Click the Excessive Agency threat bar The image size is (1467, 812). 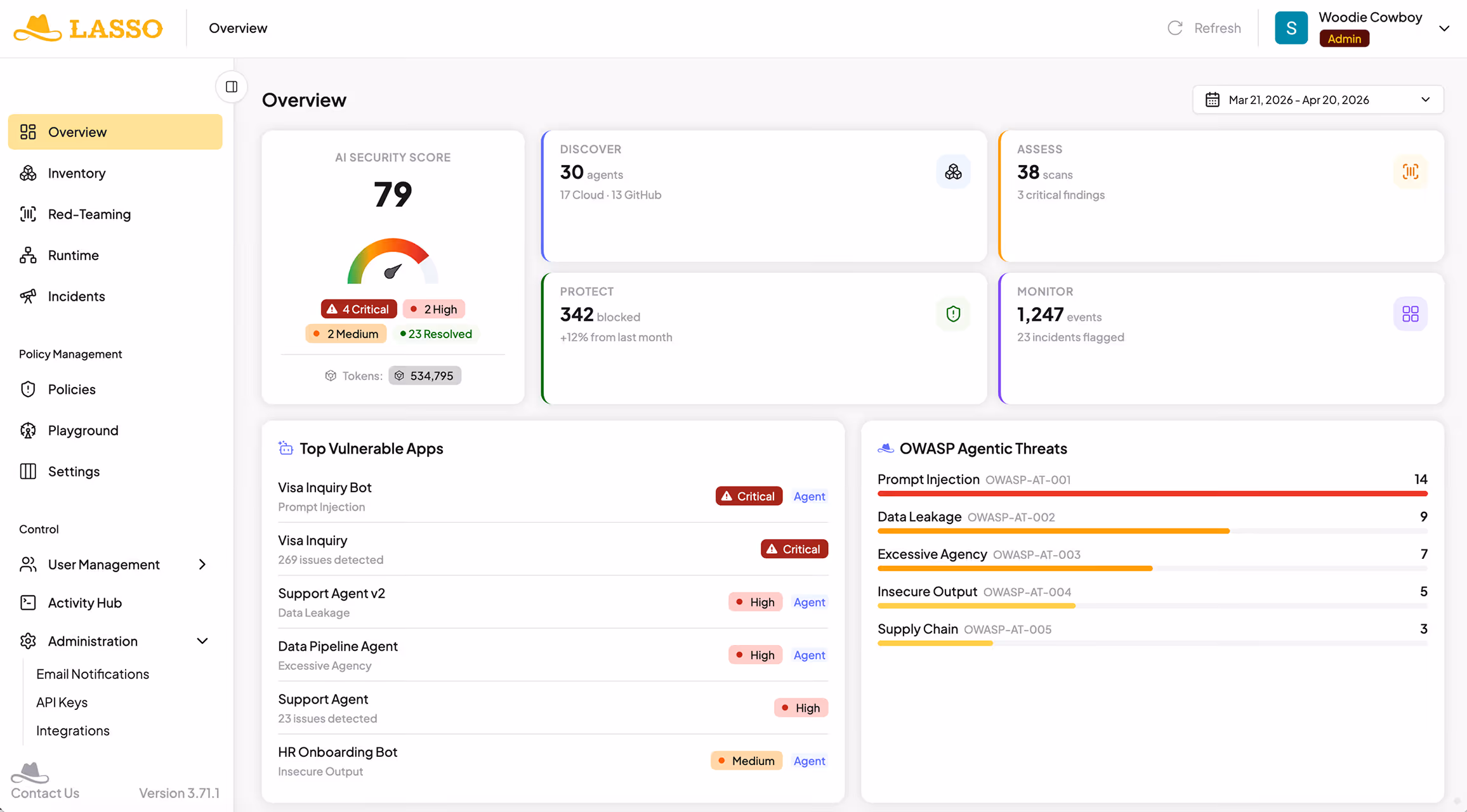click(x=1015, y=568)
